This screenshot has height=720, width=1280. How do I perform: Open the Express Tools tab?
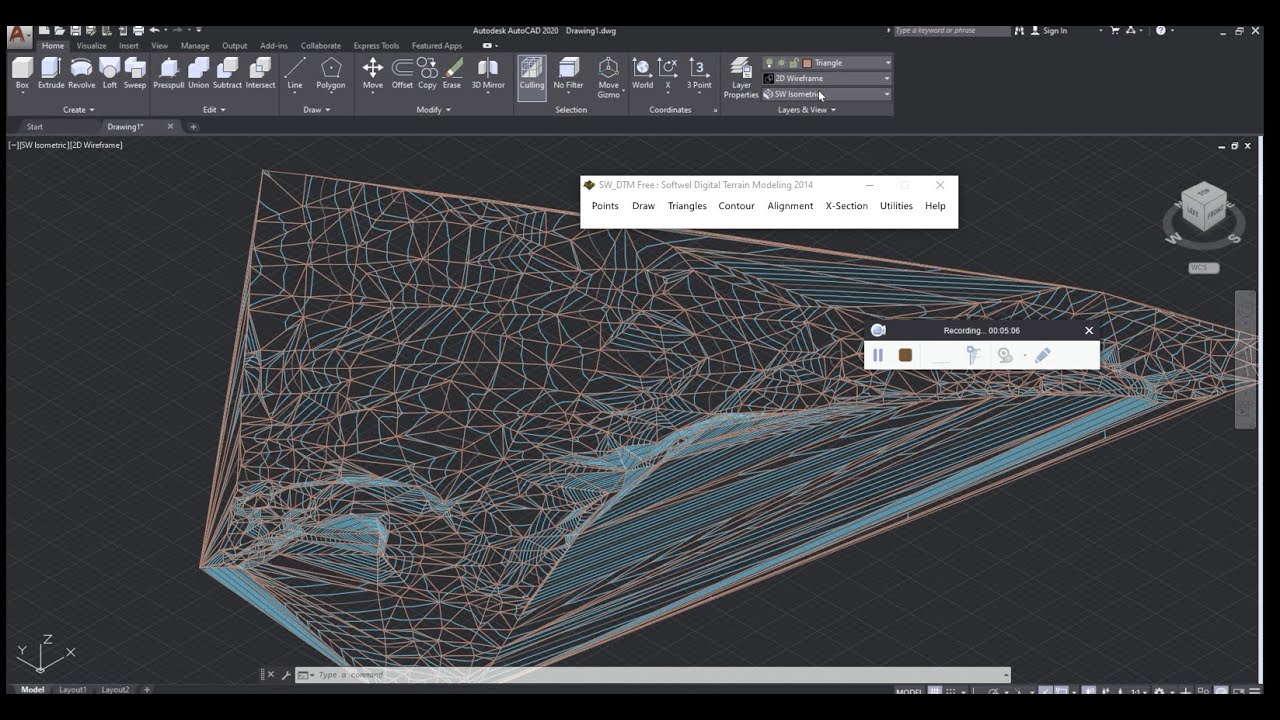(376, 46)
